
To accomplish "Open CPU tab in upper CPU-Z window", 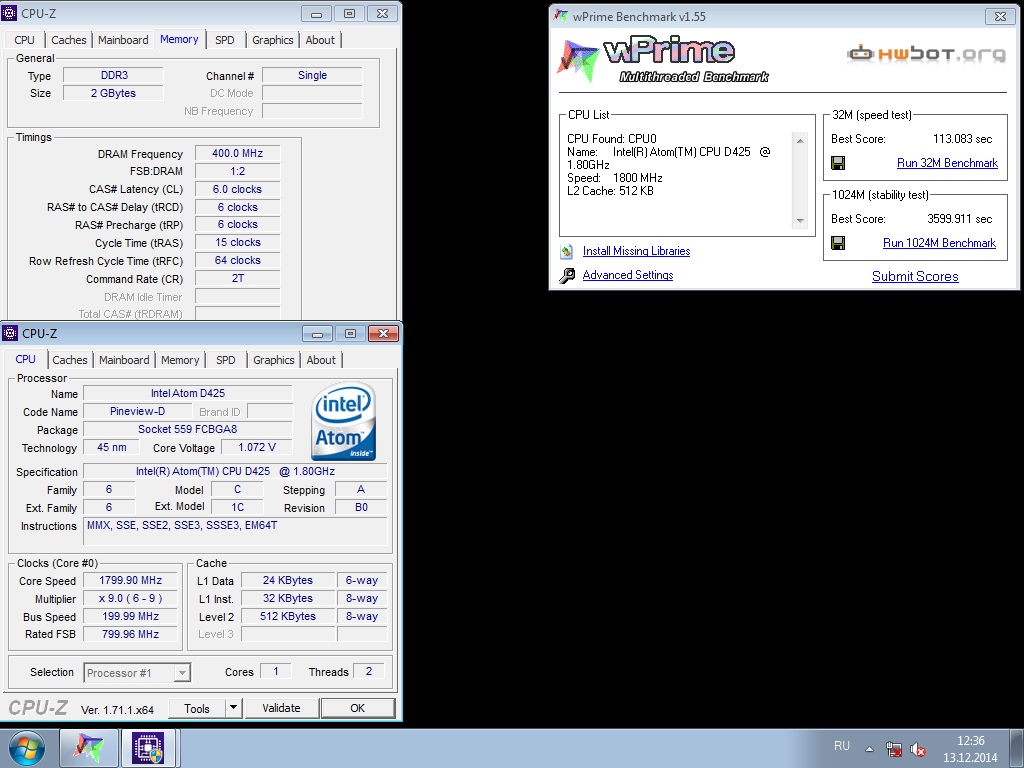I will (24, 40).
